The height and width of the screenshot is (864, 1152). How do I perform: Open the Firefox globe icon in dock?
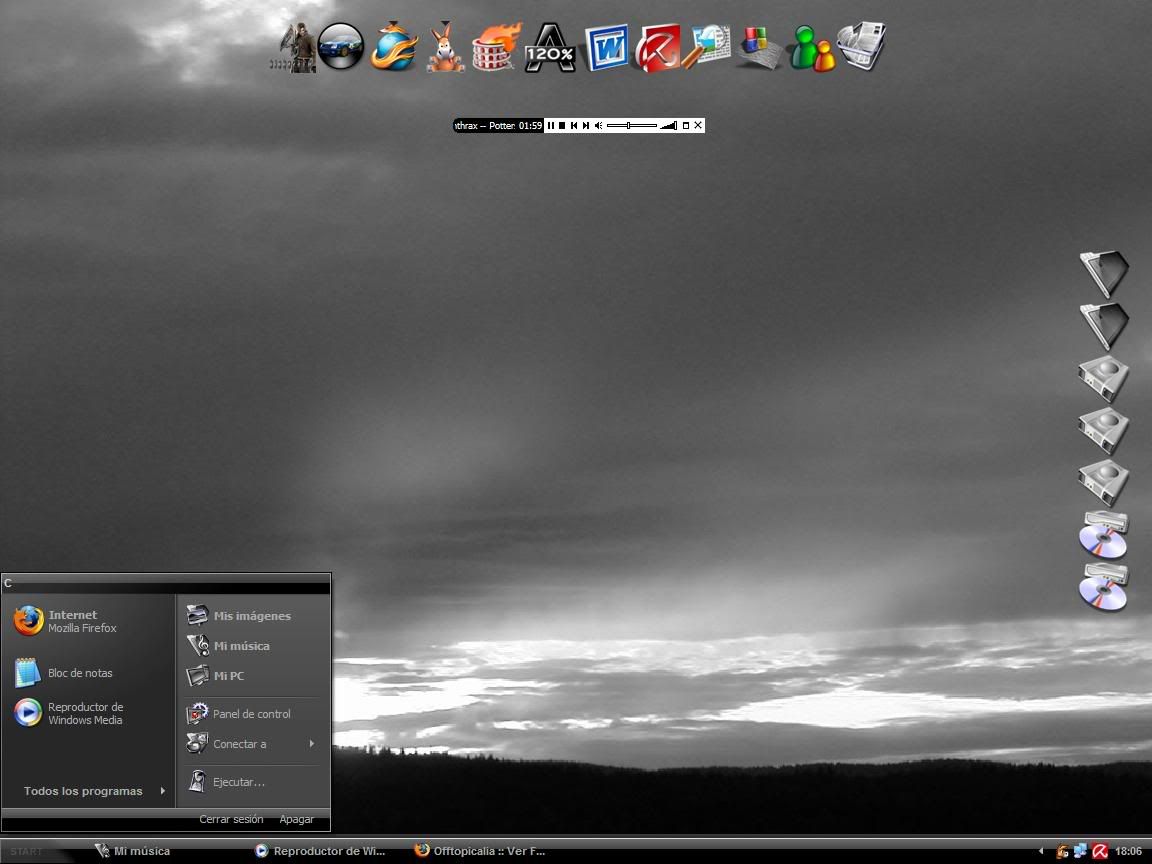point(394,46)
